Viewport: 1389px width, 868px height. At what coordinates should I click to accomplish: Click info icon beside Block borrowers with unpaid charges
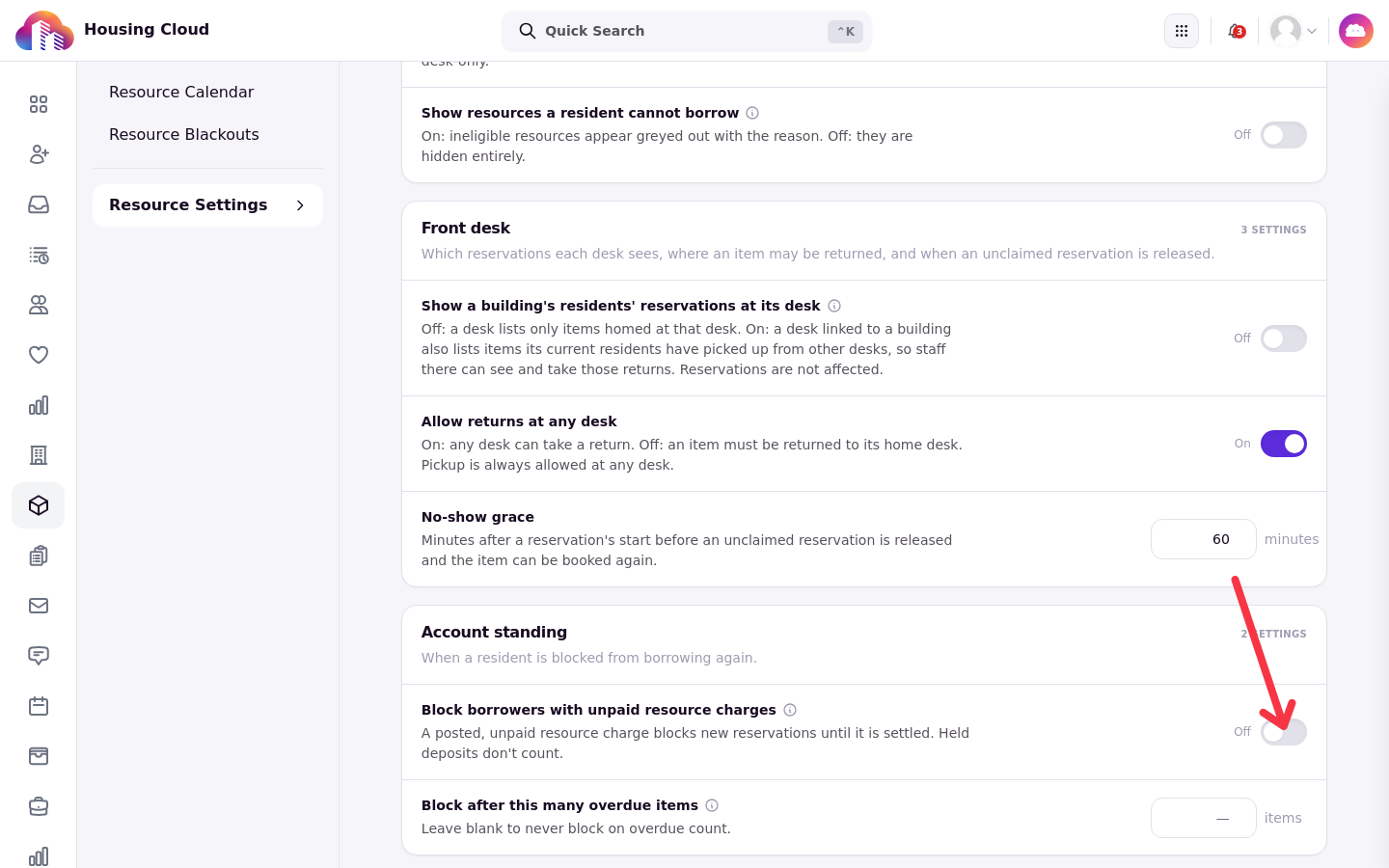(x=790, y=710)
